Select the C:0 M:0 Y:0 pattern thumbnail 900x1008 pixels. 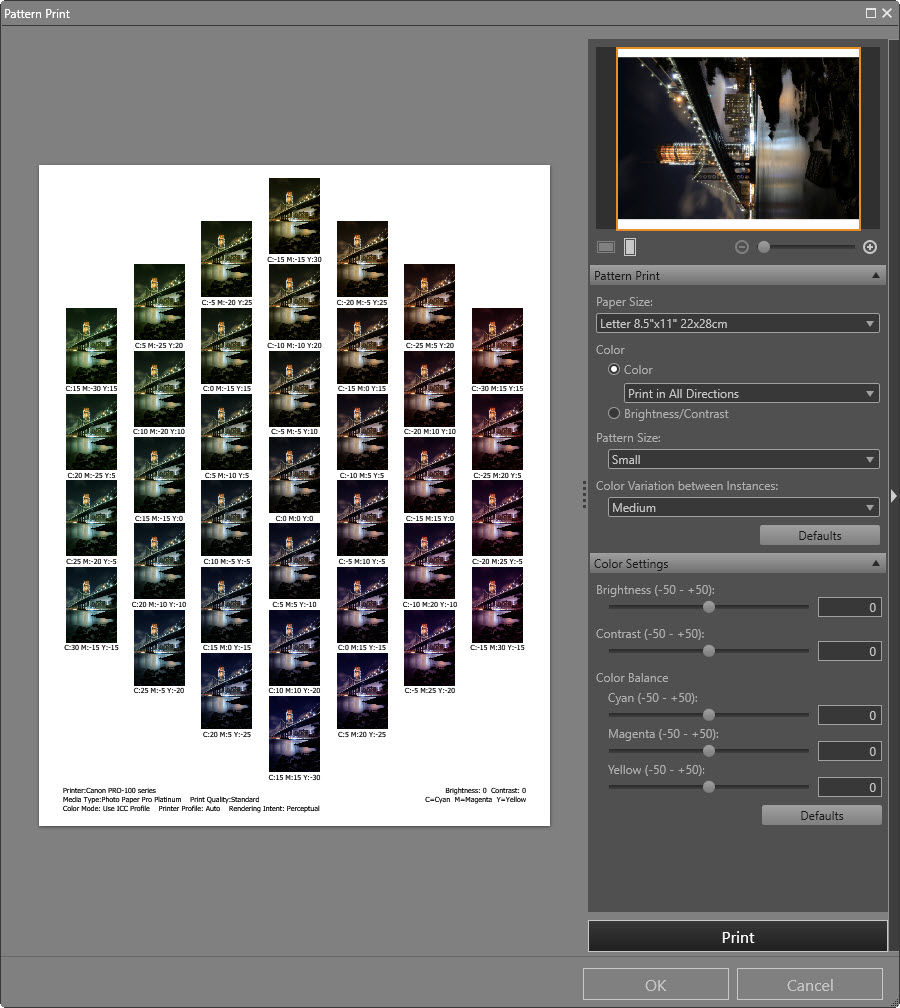pyautogui.click(x=294, y=480)
